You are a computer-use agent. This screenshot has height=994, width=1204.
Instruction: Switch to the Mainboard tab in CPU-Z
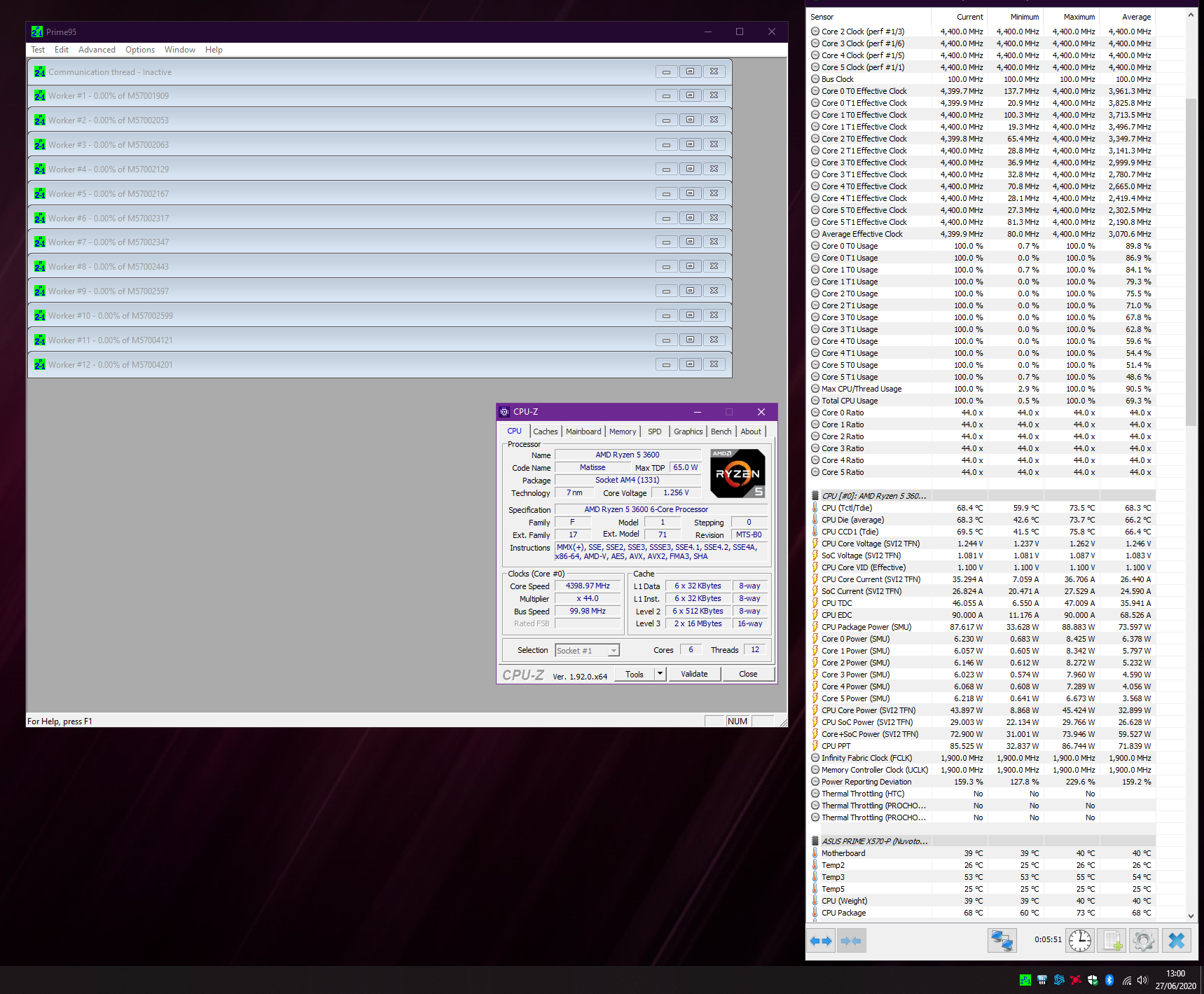[583, 432]
